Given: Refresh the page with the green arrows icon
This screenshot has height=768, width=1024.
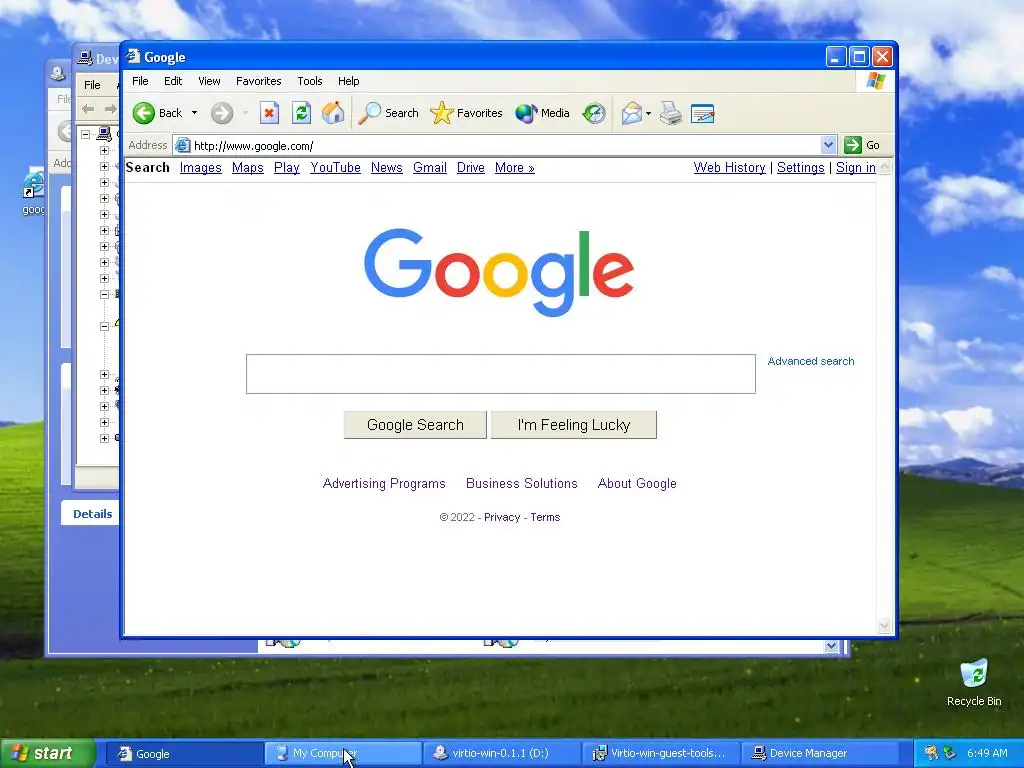Looking at the screenshot, I should 301,113.
